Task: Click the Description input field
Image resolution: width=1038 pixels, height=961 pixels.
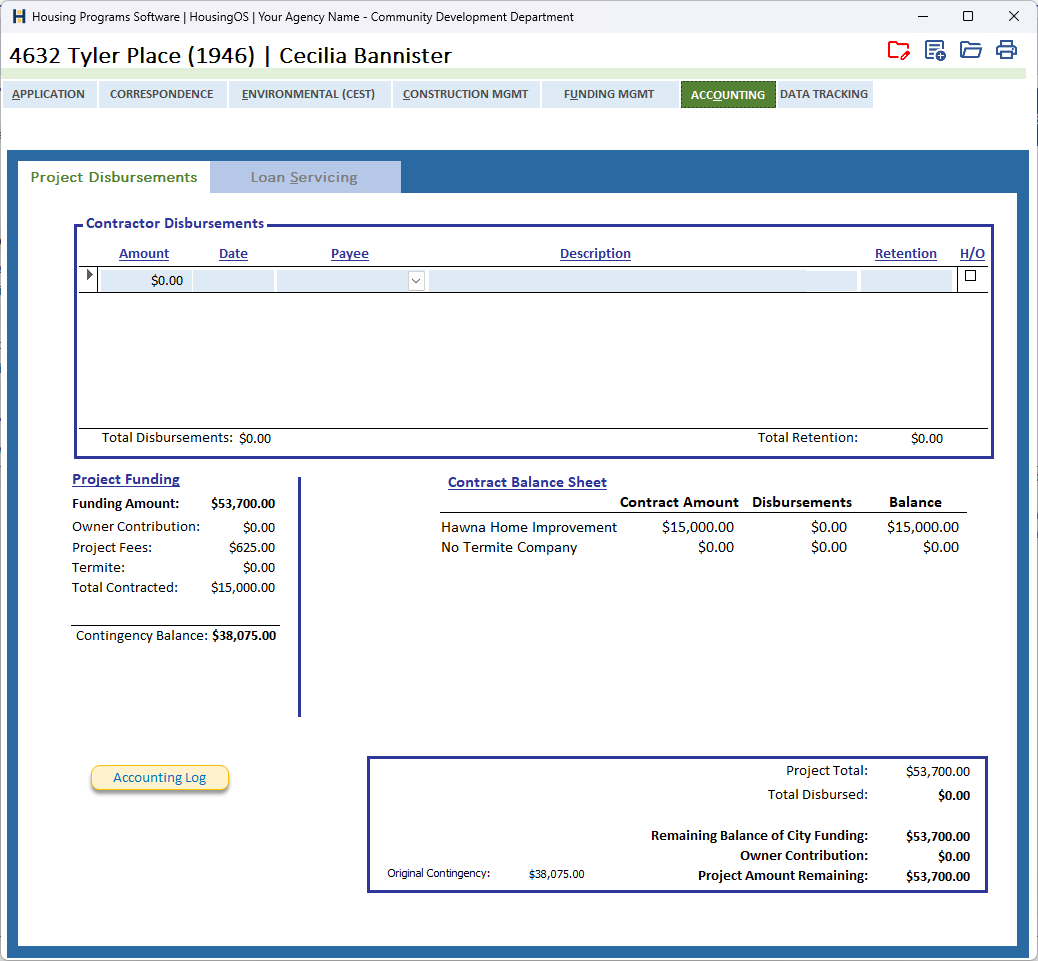Action: (643, 281)
